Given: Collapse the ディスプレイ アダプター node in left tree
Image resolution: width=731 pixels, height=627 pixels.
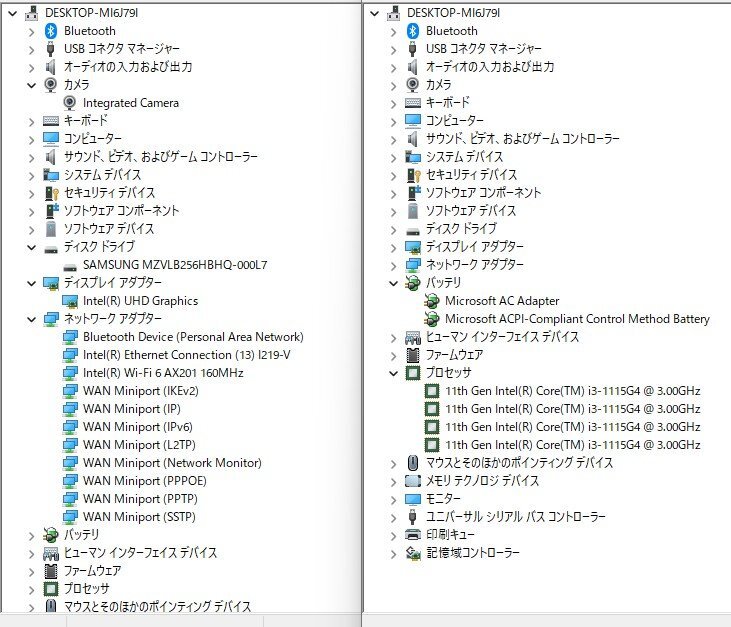Looking at the screenshot, I should (x=31, y=283).
